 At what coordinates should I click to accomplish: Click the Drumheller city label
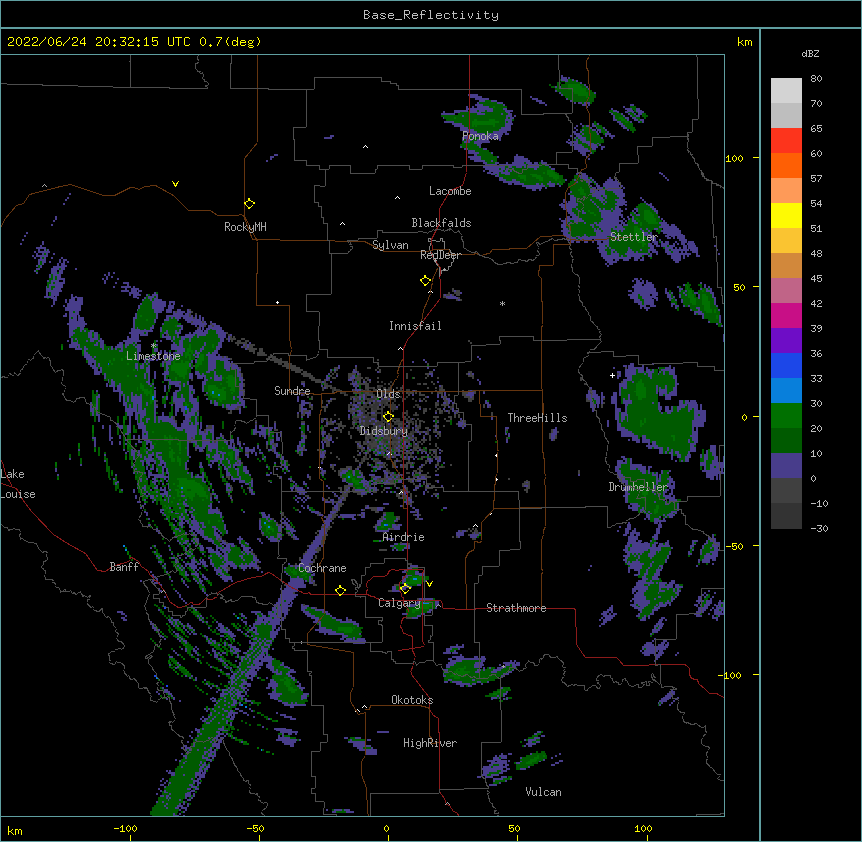tap(638, 487)
